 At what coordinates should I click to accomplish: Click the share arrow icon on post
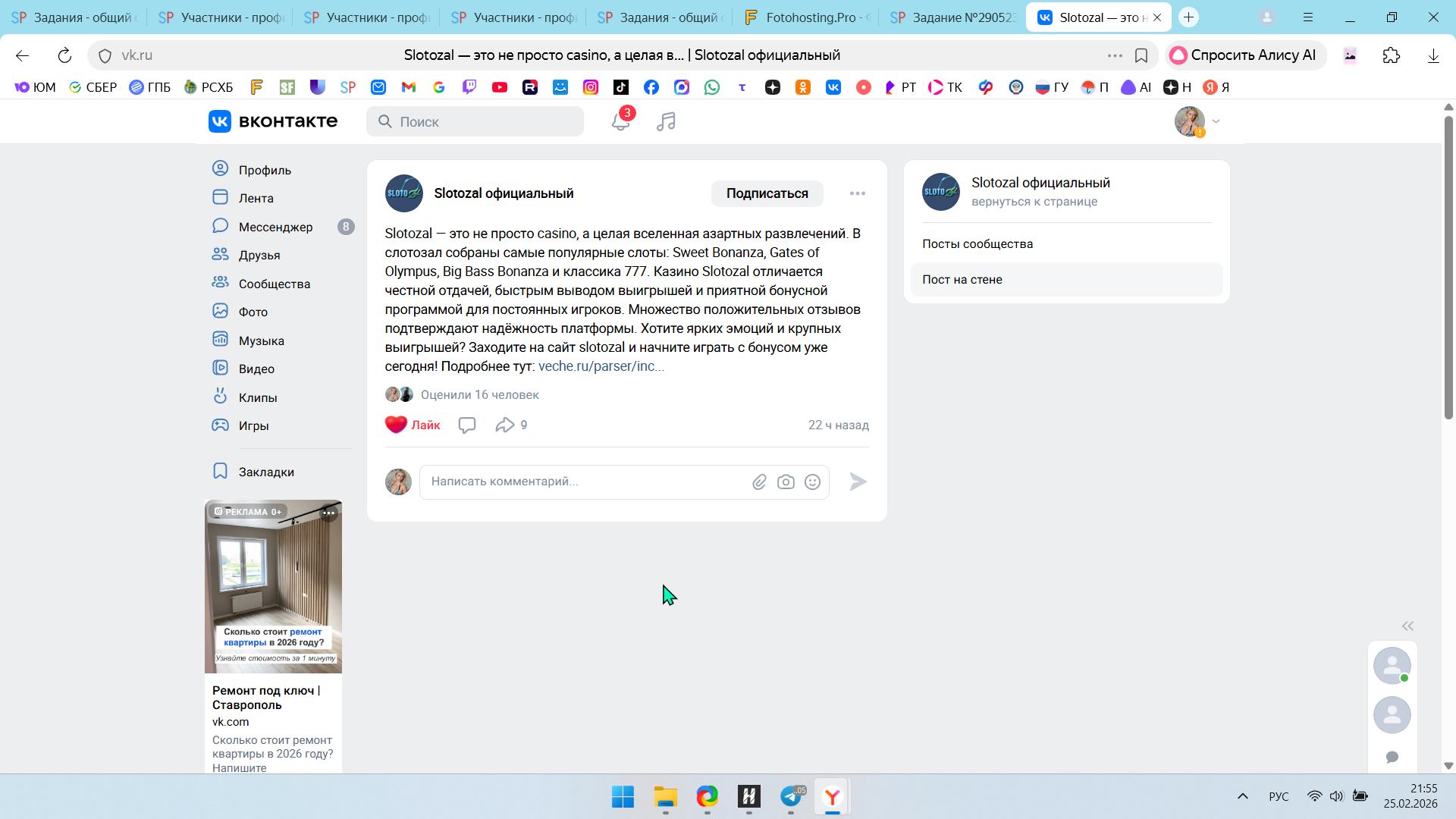coord(504,425)
